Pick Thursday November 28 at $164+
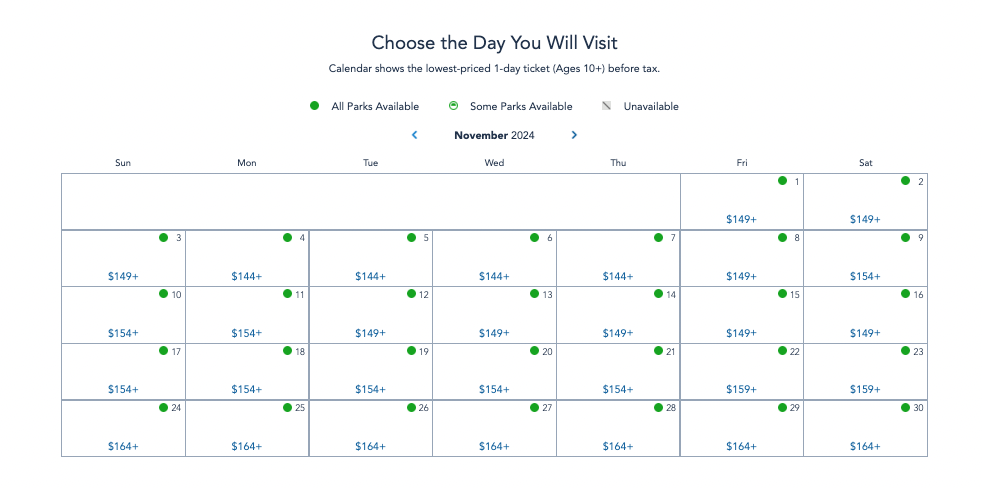The image size is (982, 488). pyautogui.click(x=618, y=428)
